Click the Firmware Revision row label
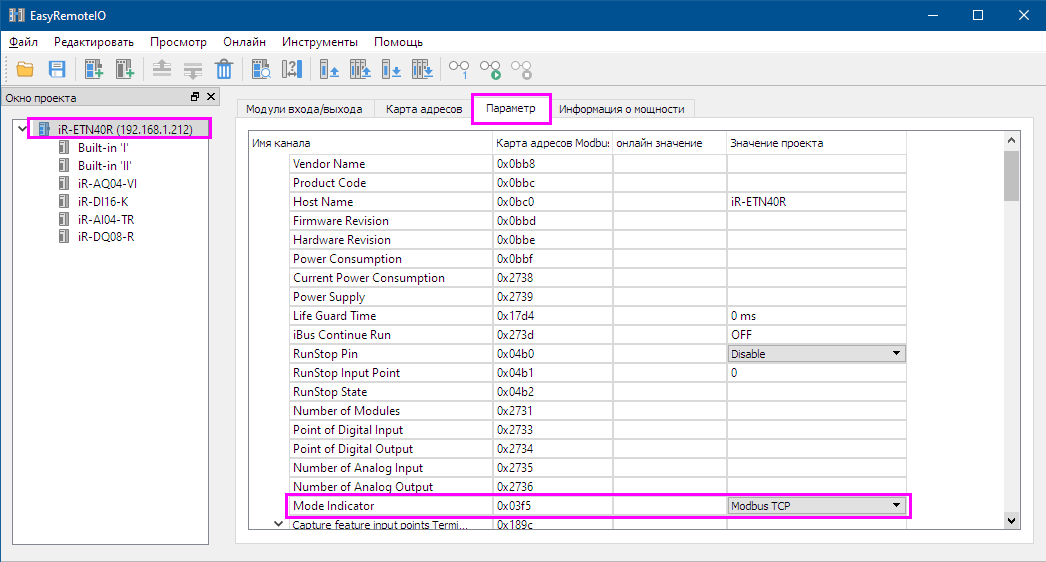The height and width of the screenshot is (562, 1046). coord(341,220)
